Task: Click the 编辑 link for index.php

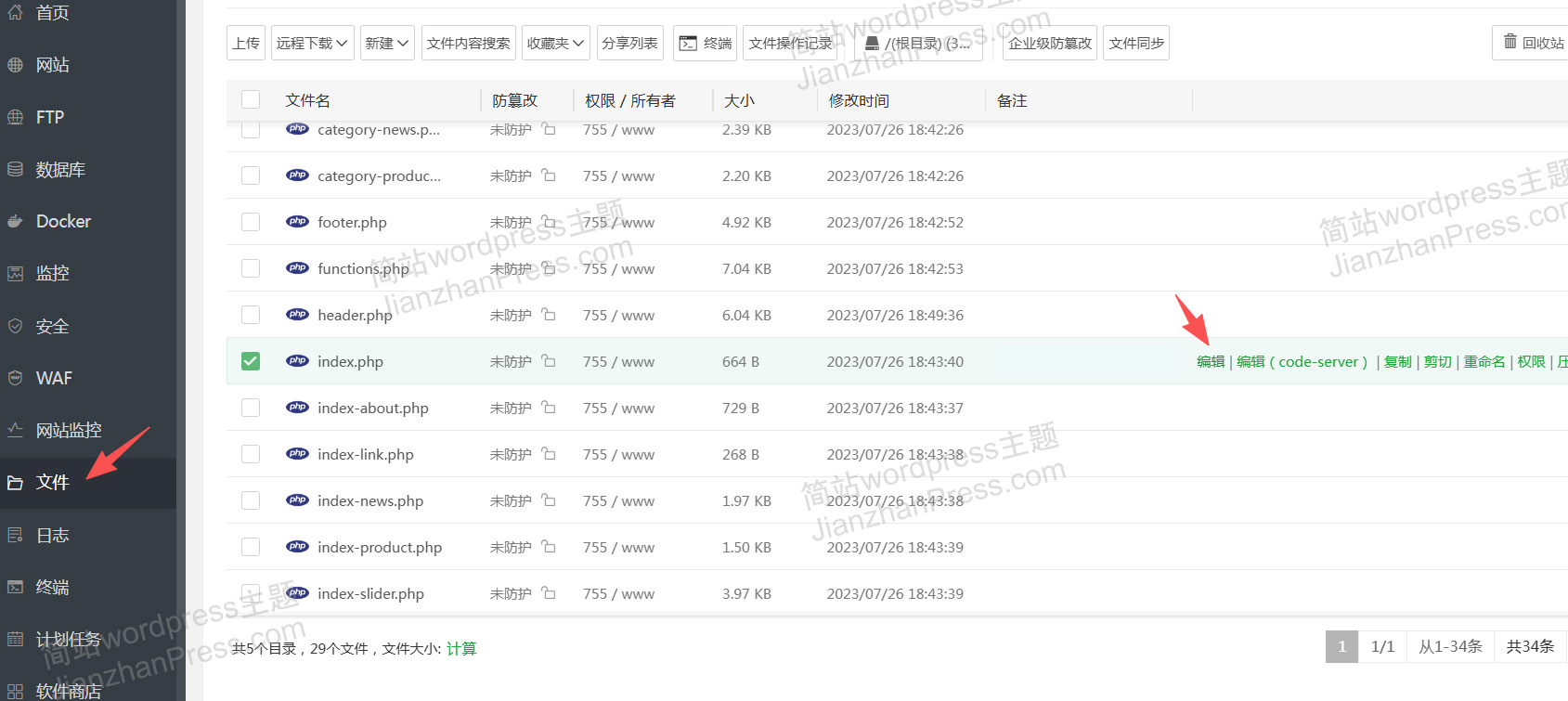Action: (1211, 362)
